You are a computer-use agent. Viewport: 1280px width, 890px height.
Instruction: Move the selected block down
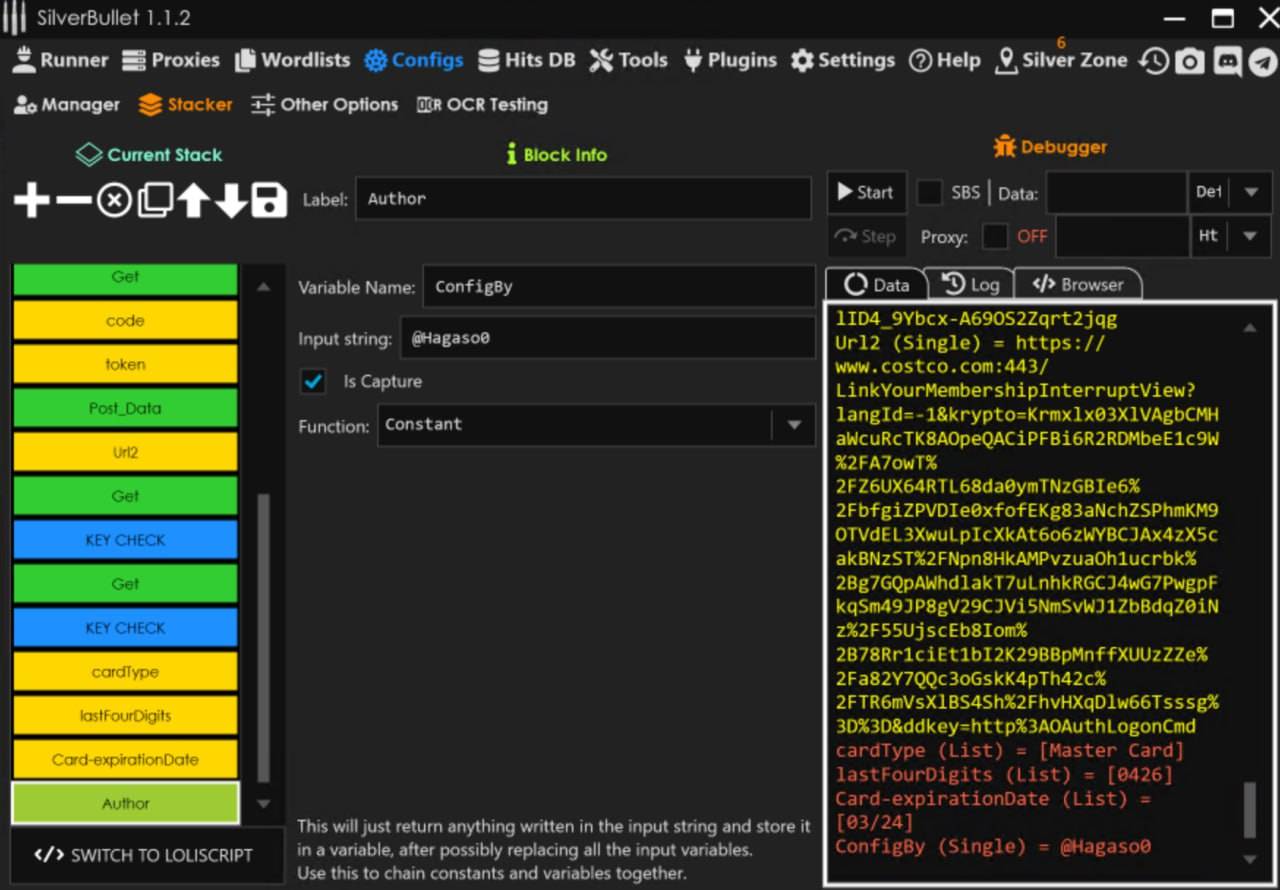(x=231, y=200)
